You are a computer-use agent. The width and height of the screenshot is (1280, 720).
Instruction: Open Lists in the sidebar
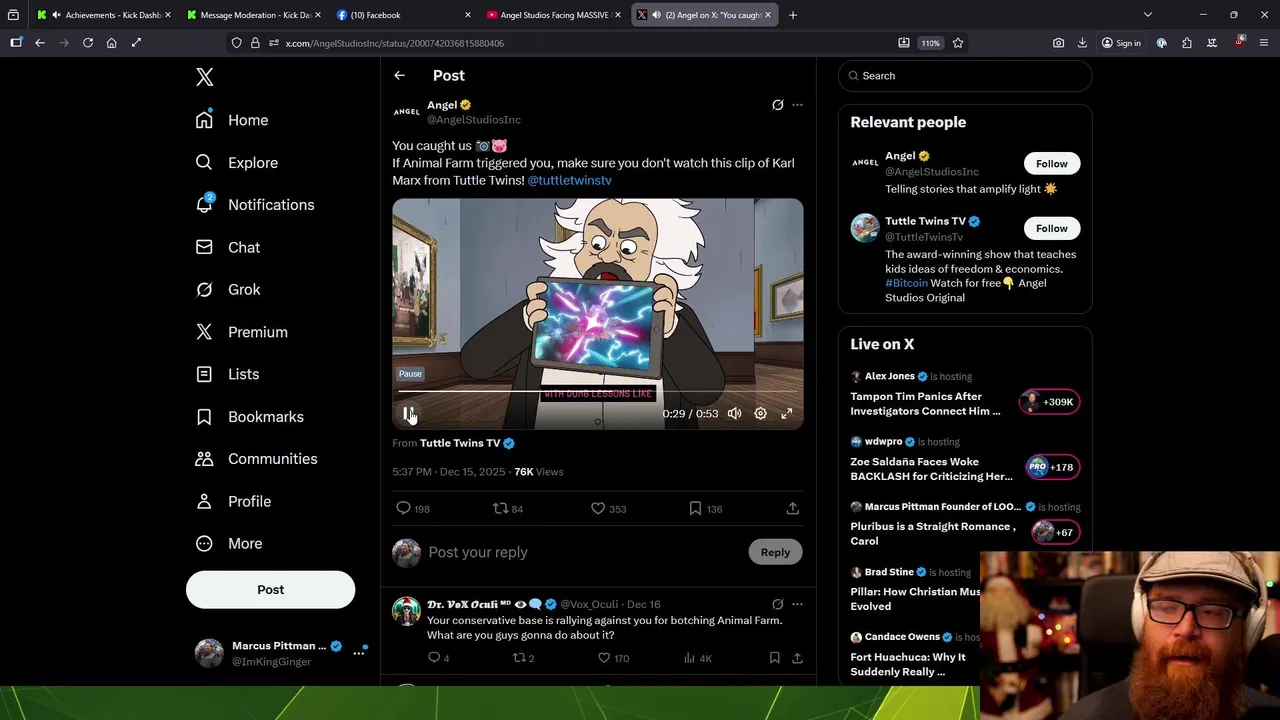(x=228, y=374)
